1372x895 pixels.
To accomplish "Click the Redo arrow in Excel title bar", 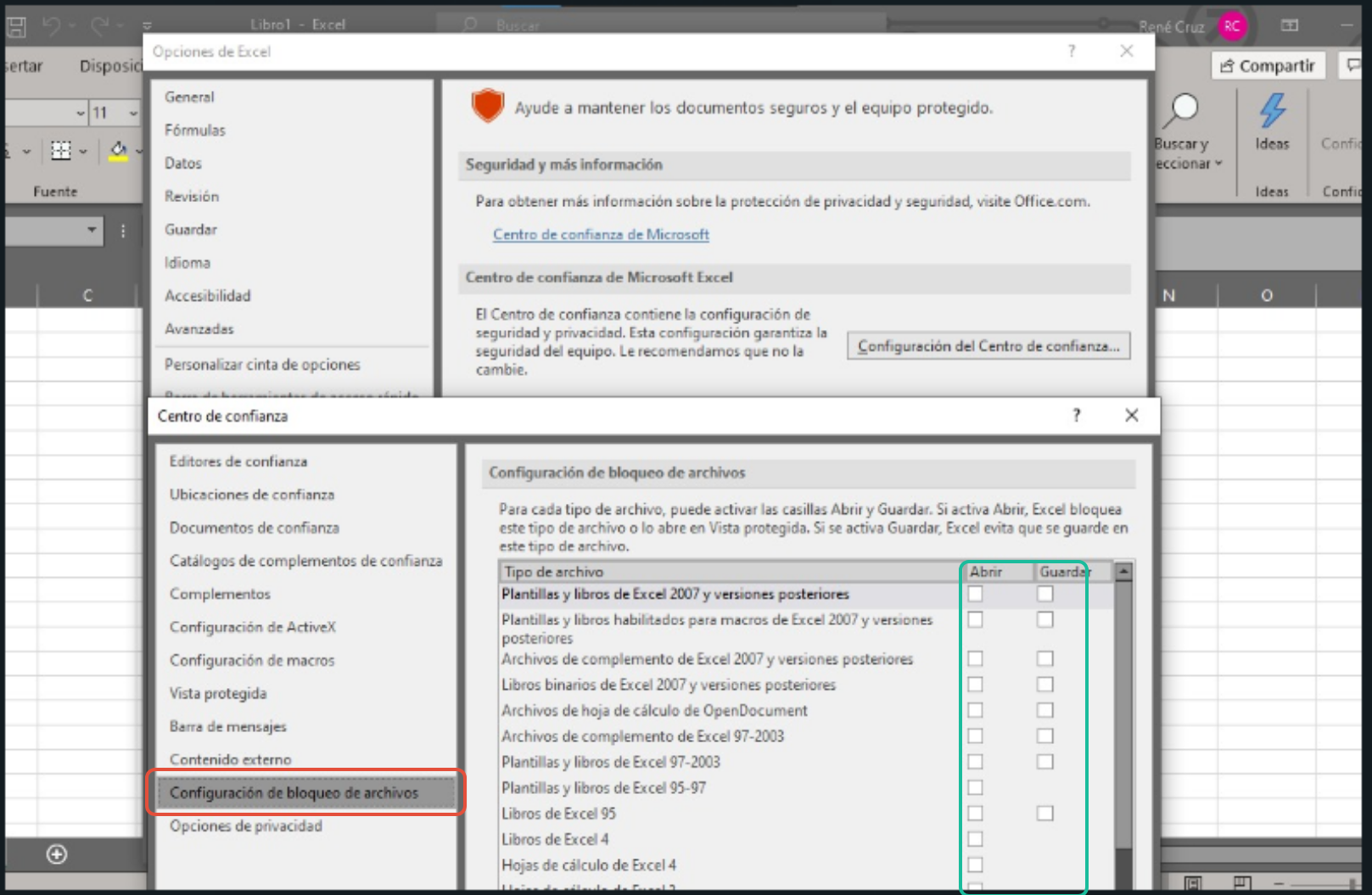I will pos(99,27).
